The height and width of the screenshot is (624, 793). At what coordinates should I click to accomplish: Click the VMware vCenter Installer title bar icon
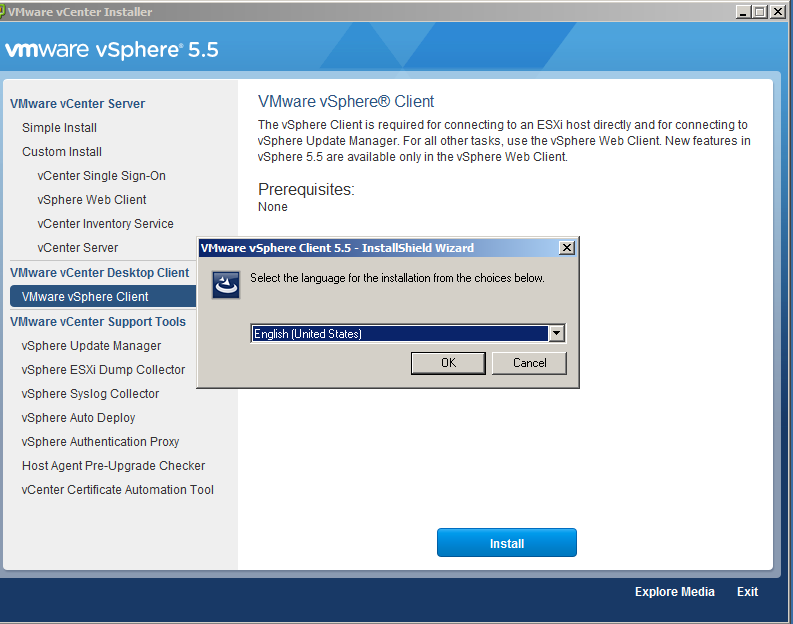tap(3, 11)
